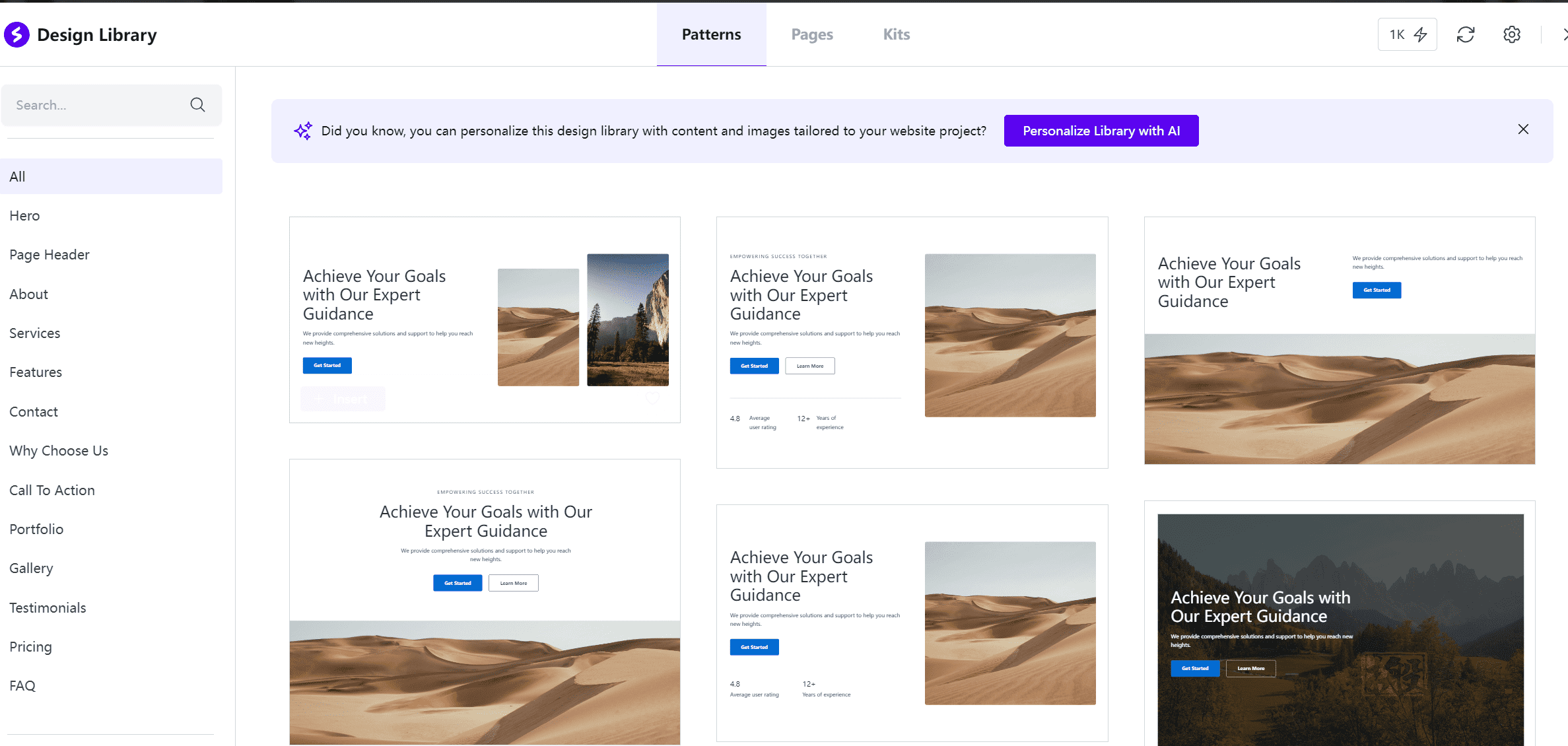Open pattern with wide dune image below heading
The image size is (1568, 746).
click(1340, 341)
